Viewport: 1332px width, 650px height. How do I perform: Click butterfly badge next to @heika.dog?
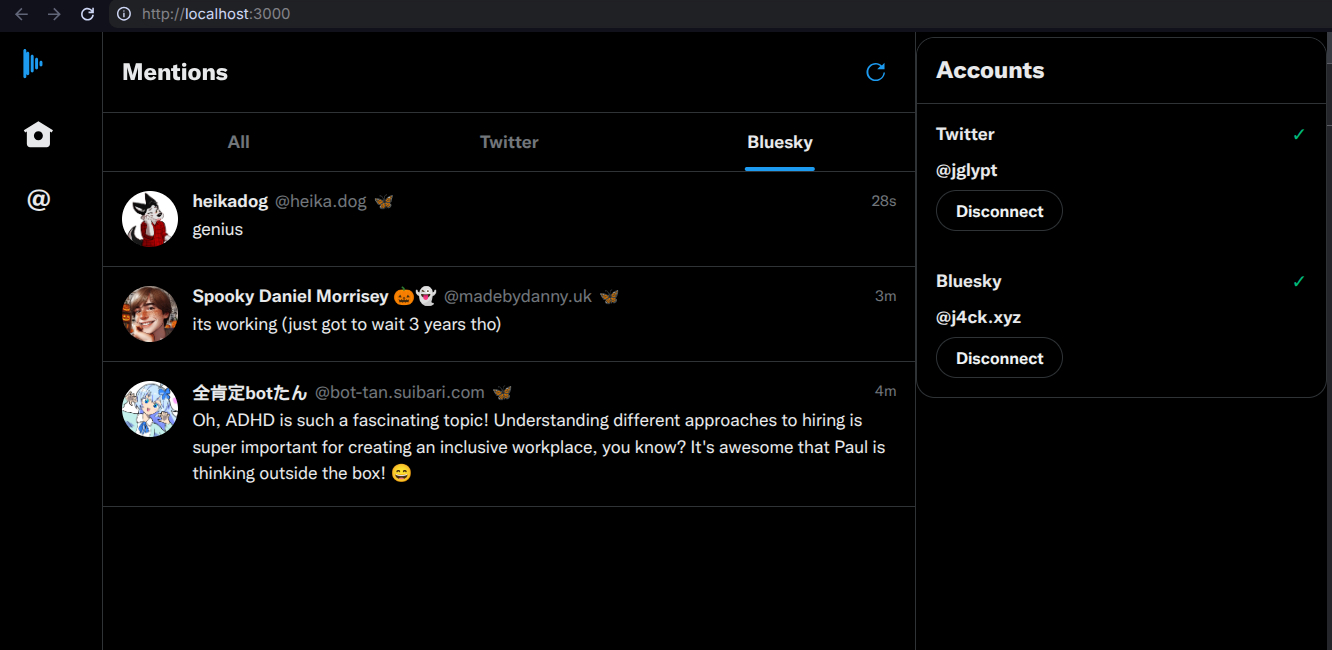(x=384, y=202)
